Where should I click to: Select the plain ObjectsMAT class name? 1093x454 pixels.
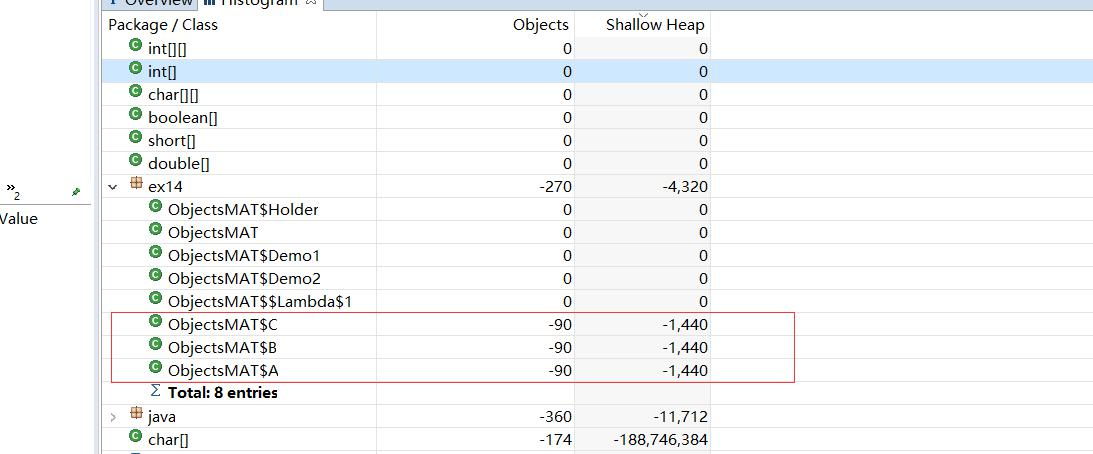[213, 233]
